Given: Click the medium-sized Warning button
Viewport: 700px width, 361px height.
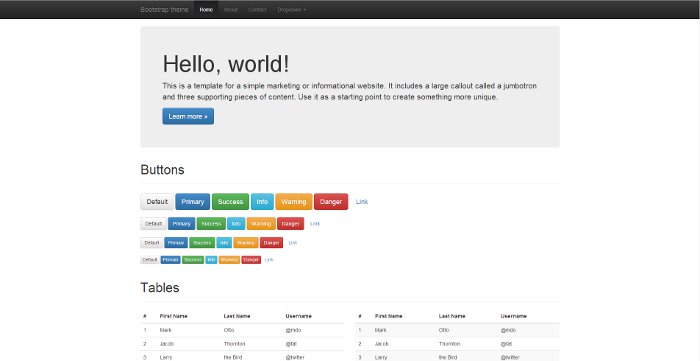Looking at the screenshot, I should [261, 224].
